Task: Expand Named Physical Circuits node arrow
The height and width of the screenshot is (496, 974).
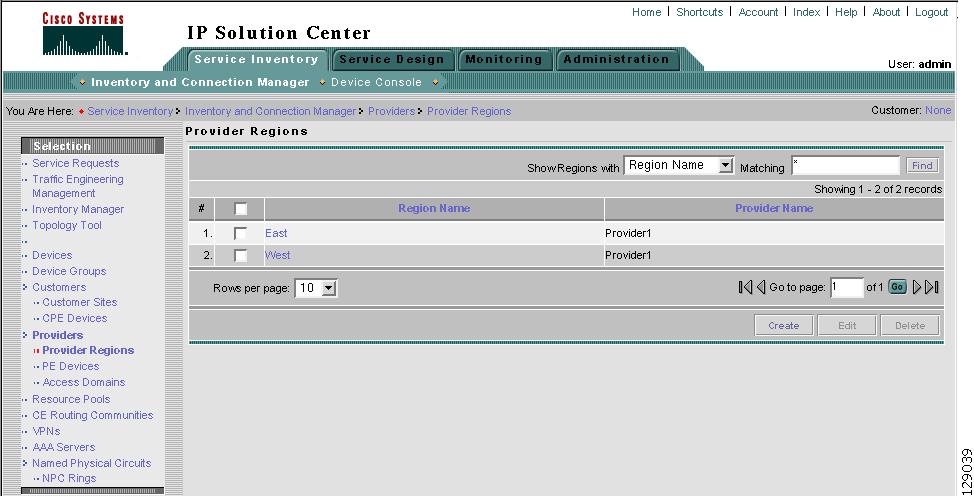Action: (25, 463)
